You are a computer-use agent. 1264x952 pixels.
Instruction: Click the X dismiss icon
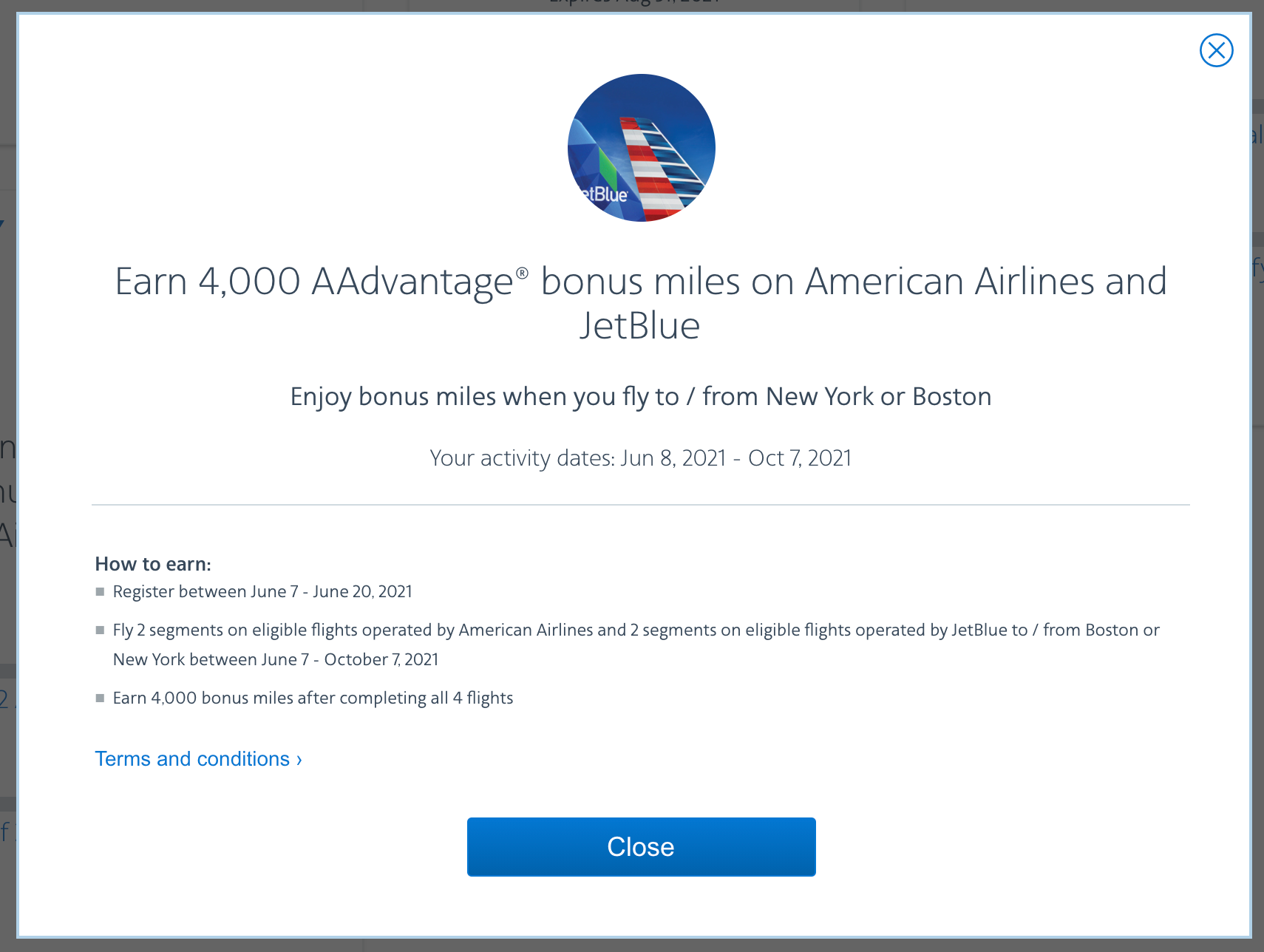pos(1216,50)
